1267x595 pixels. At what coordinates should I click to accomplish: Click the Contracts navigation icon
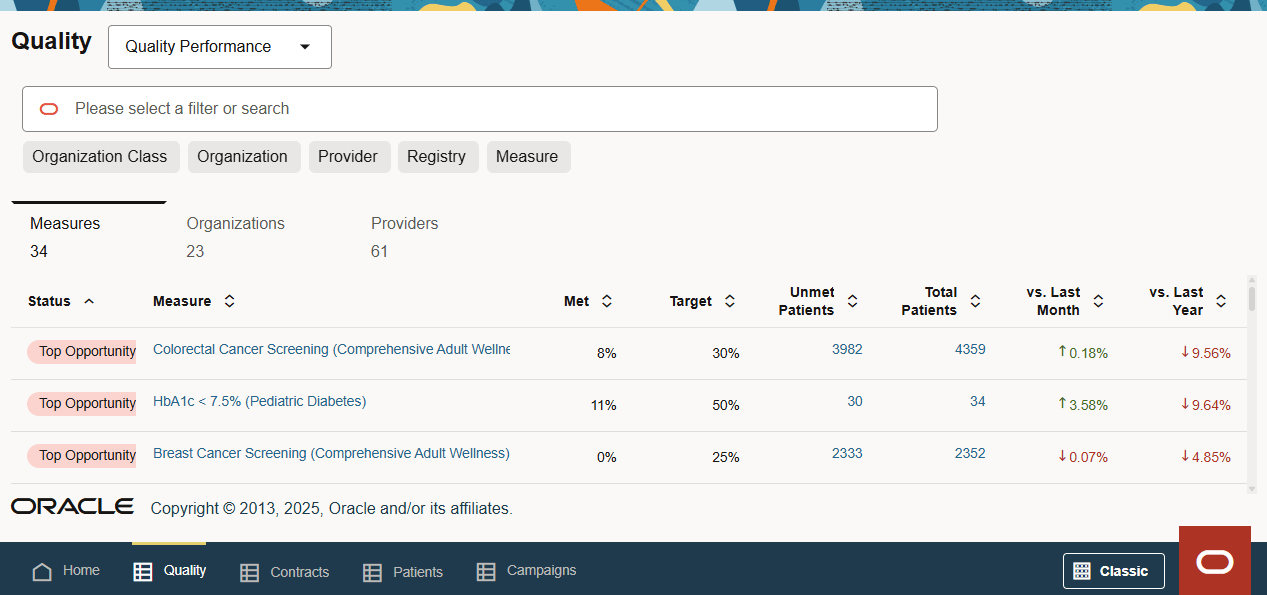coord(248,571)
